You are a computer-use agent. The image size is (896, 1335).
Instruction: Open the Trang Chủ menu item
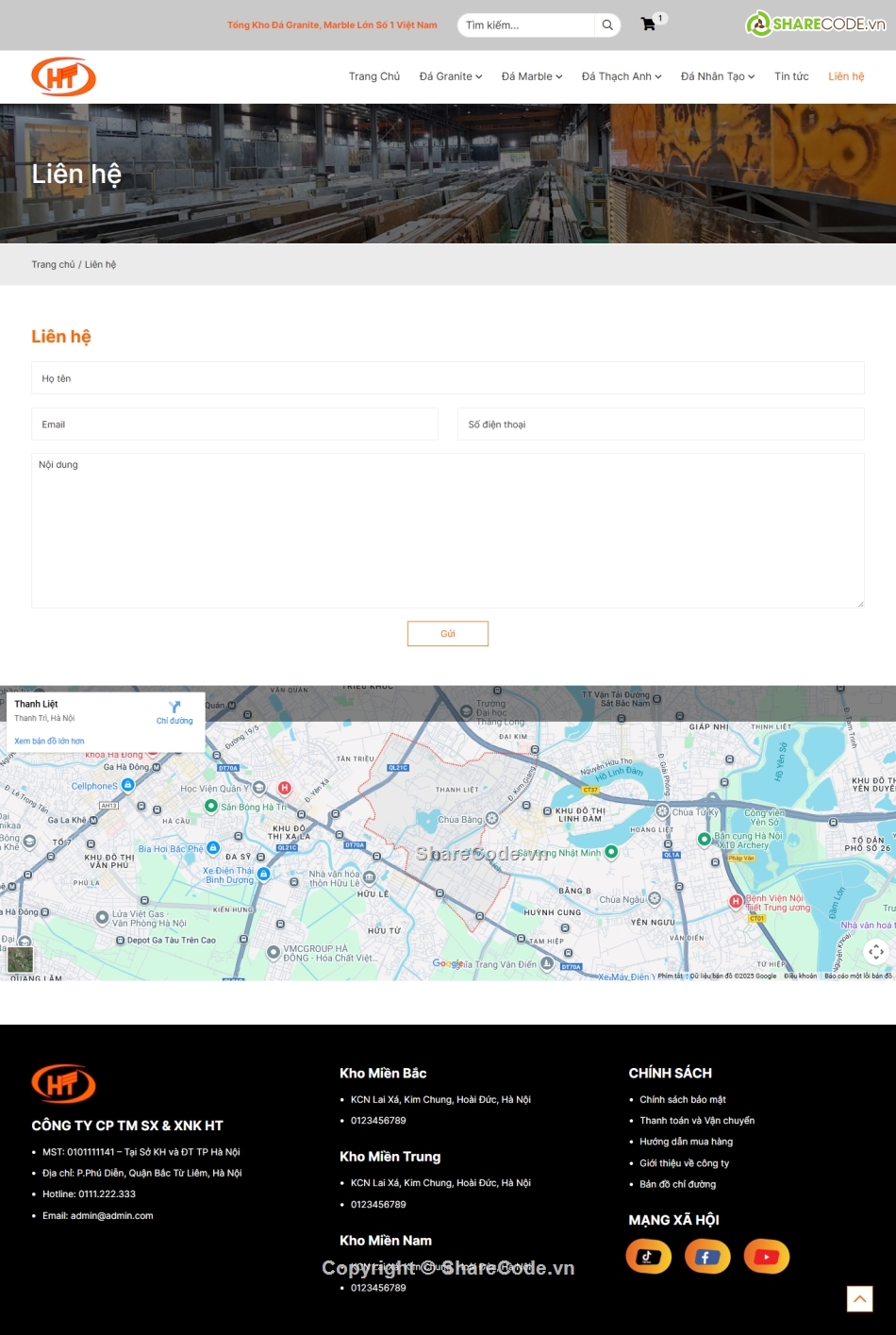click(374, 76)
